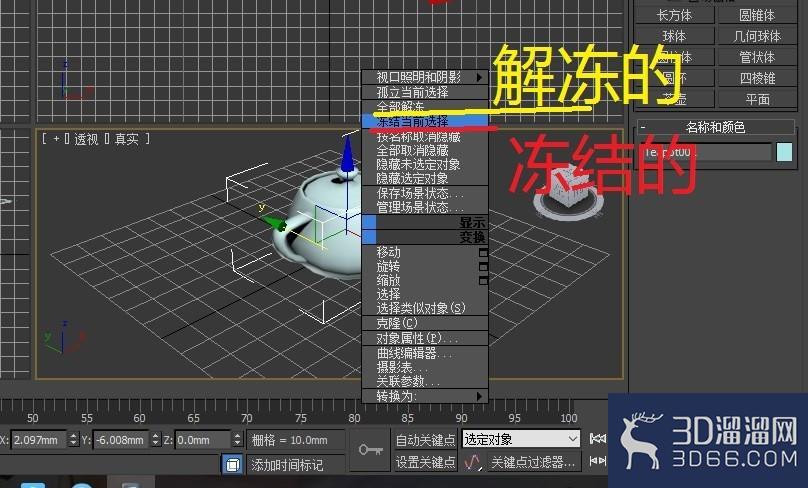Click X coordinate spinner arrows

73,439
